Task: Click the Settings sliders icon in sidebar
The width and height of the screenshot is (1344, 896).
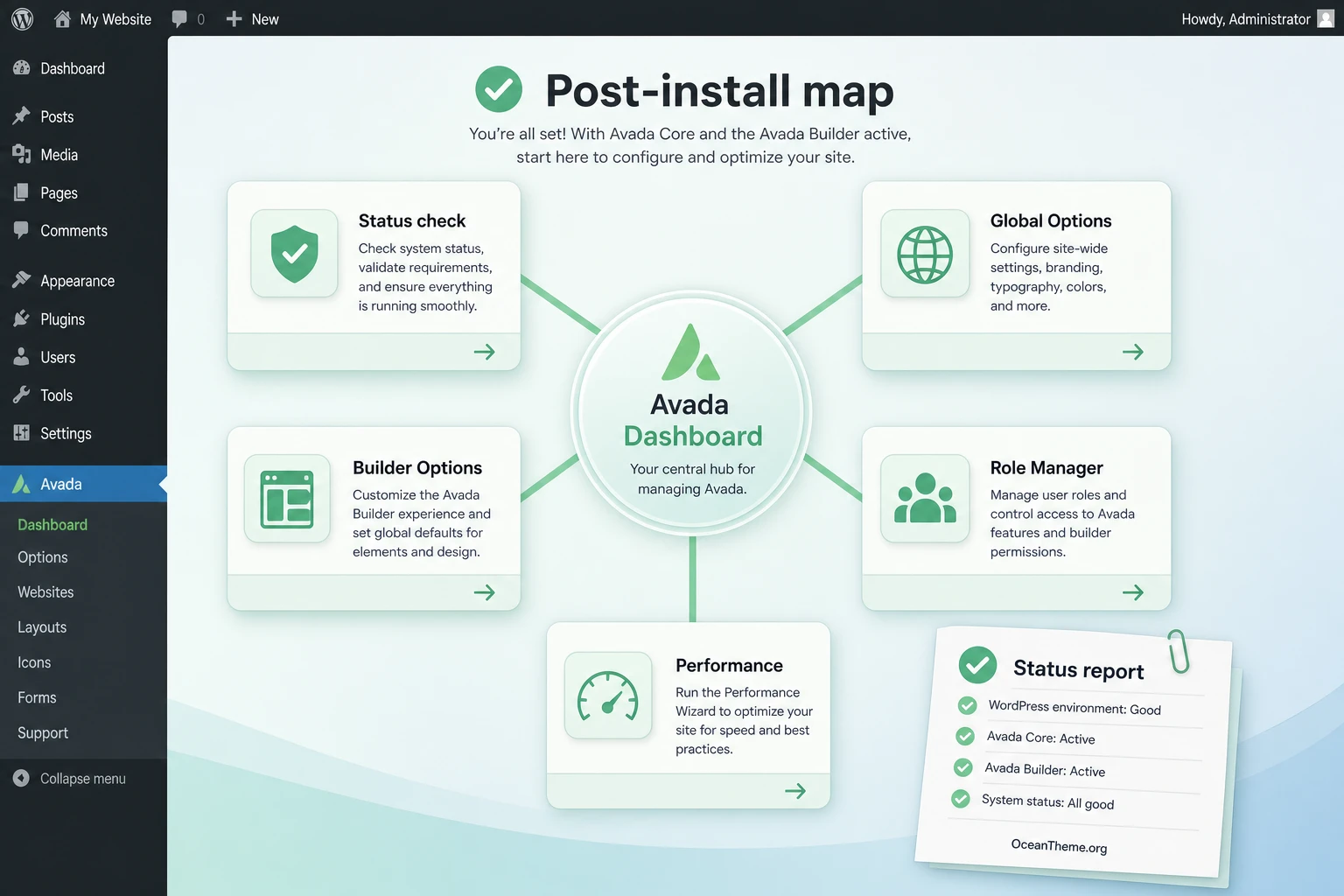Action: [x=22, y=433]
